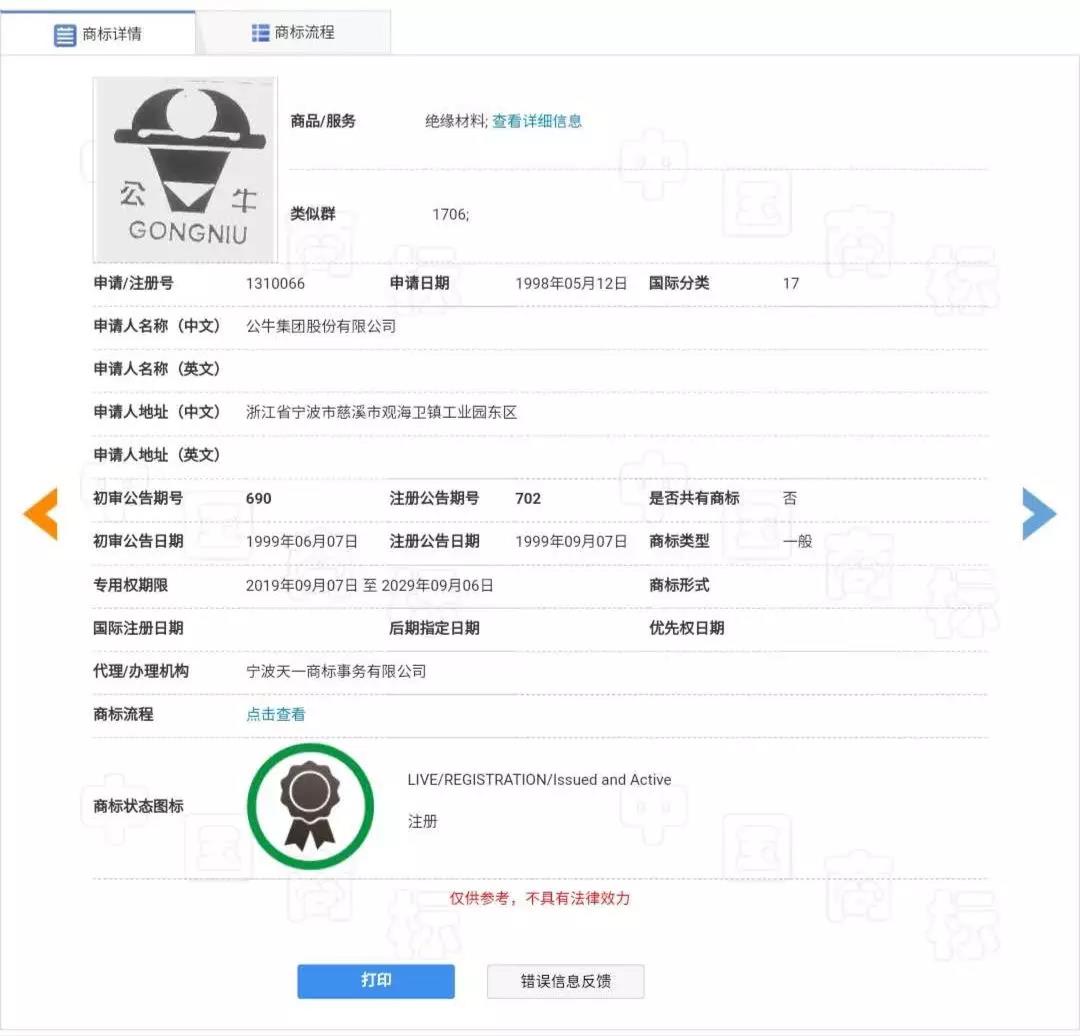1080x1036 pixels.
Task: Click the 初审公告期号 label
Action: (x=138, y=498)
